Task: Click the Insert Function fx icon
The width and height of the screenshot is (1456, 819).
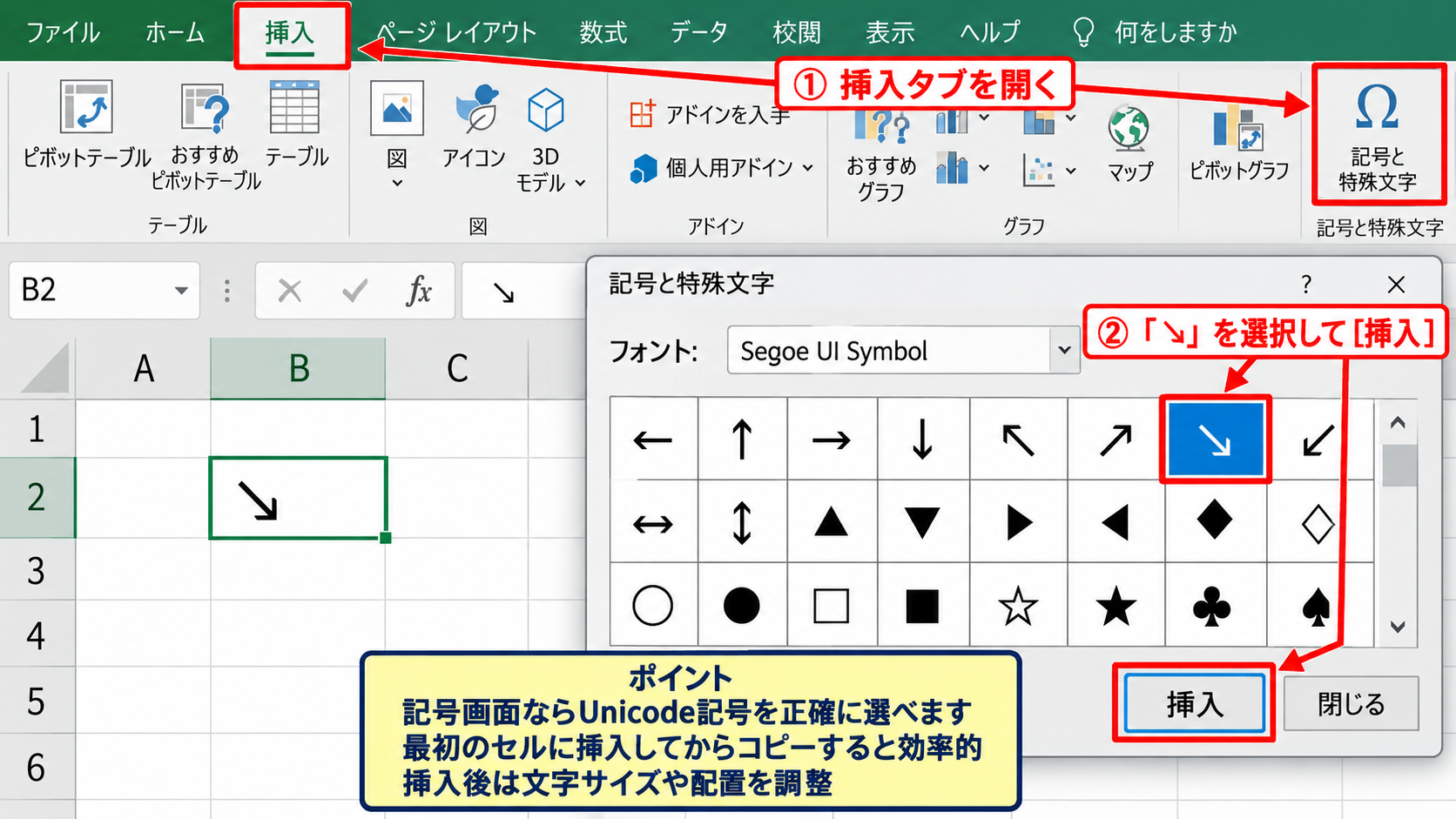Action: click(419, 290)
